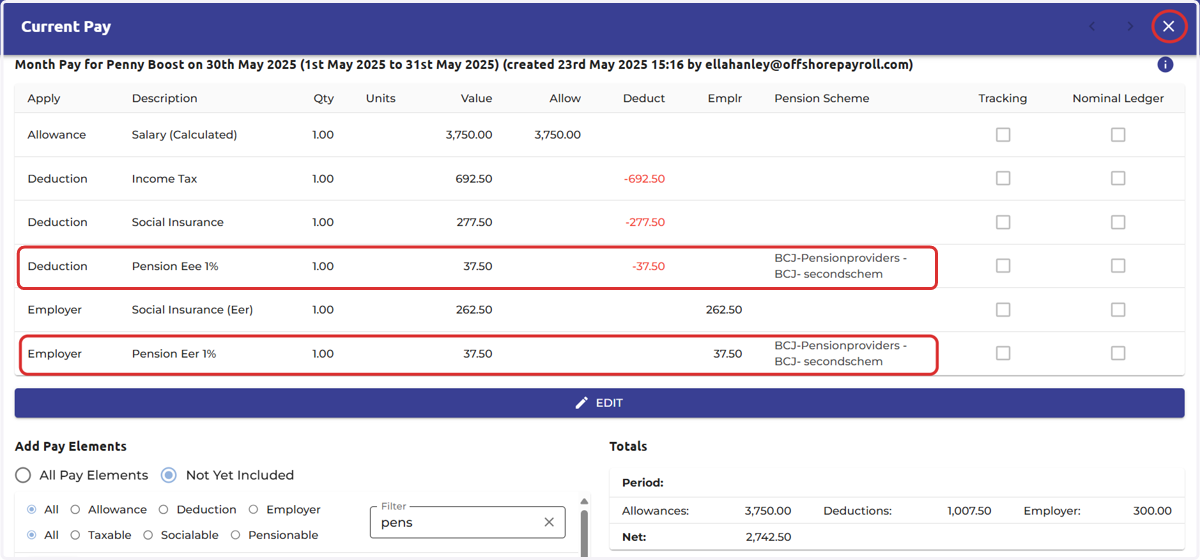1200x560 pixels.
Task: Click the 3,750.00 Allow column amount
Action: (x=557, y=135)
